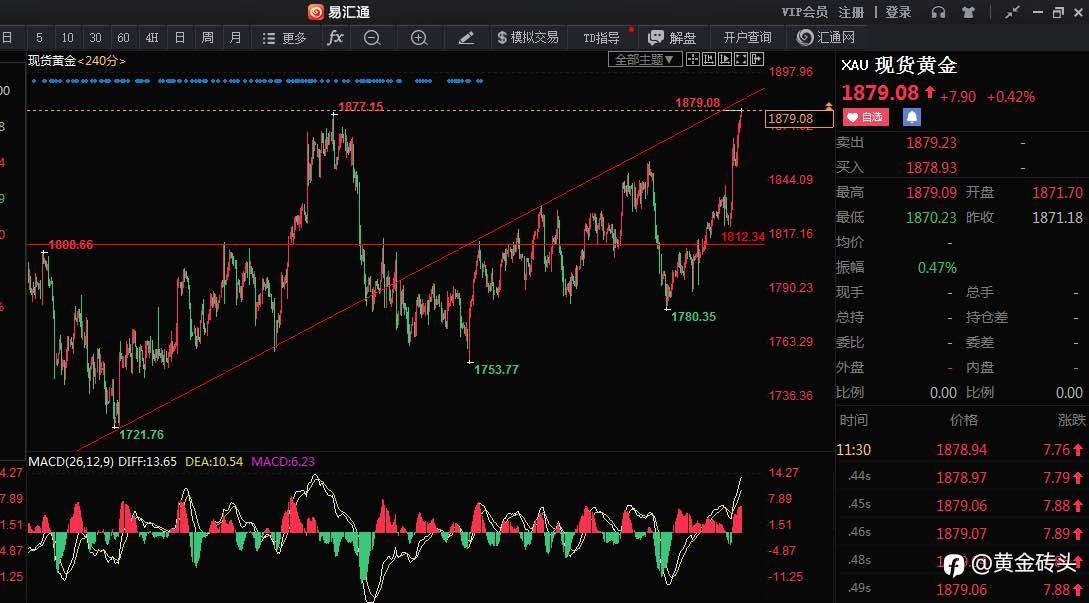The width and height of the screenshot is (1089, 603).
Task: Open 汇通网 website link
Action: [826, 38]
